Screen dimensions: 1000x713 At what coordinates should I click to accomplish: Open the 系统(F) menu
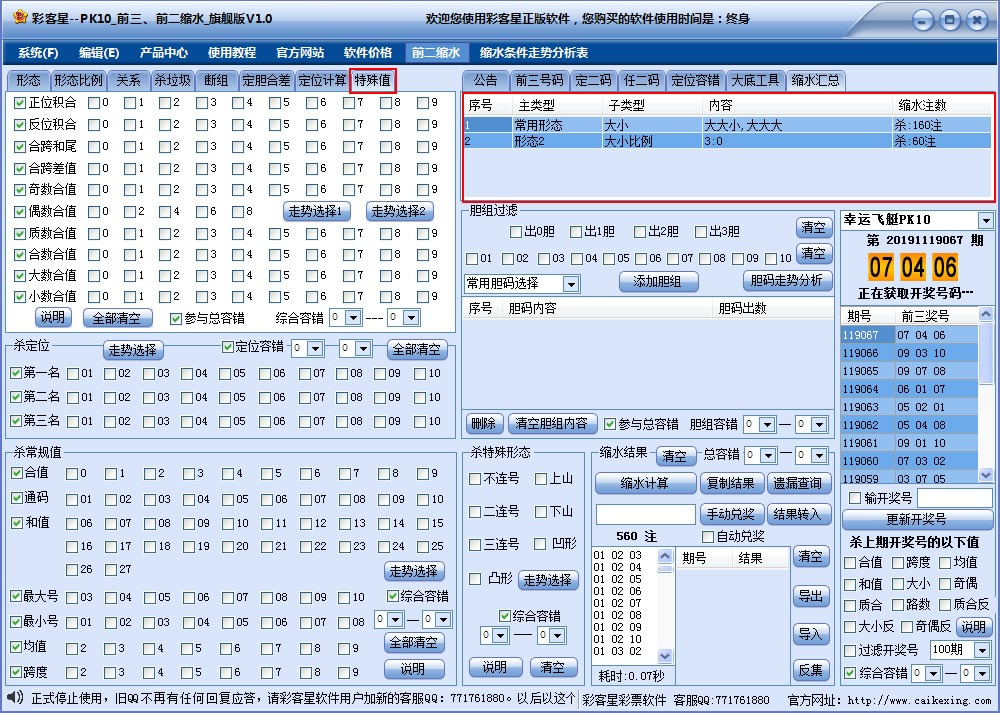35,52
